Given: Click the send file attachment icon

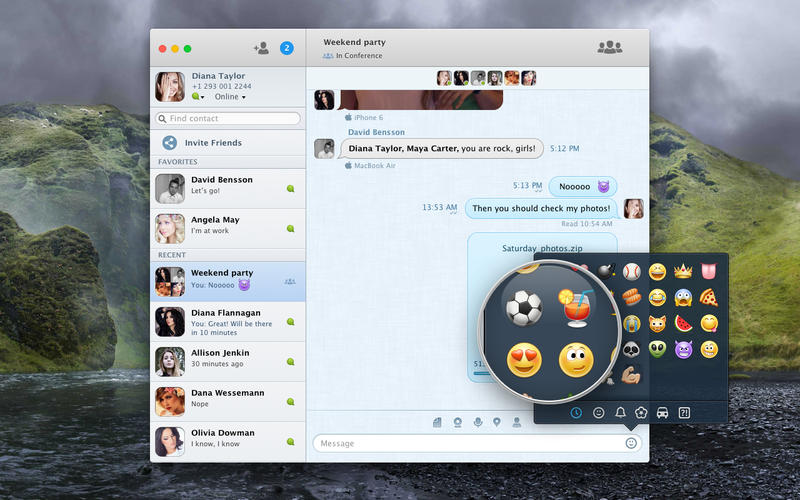Looking at the screenshot, I should (x=437, y=422).
